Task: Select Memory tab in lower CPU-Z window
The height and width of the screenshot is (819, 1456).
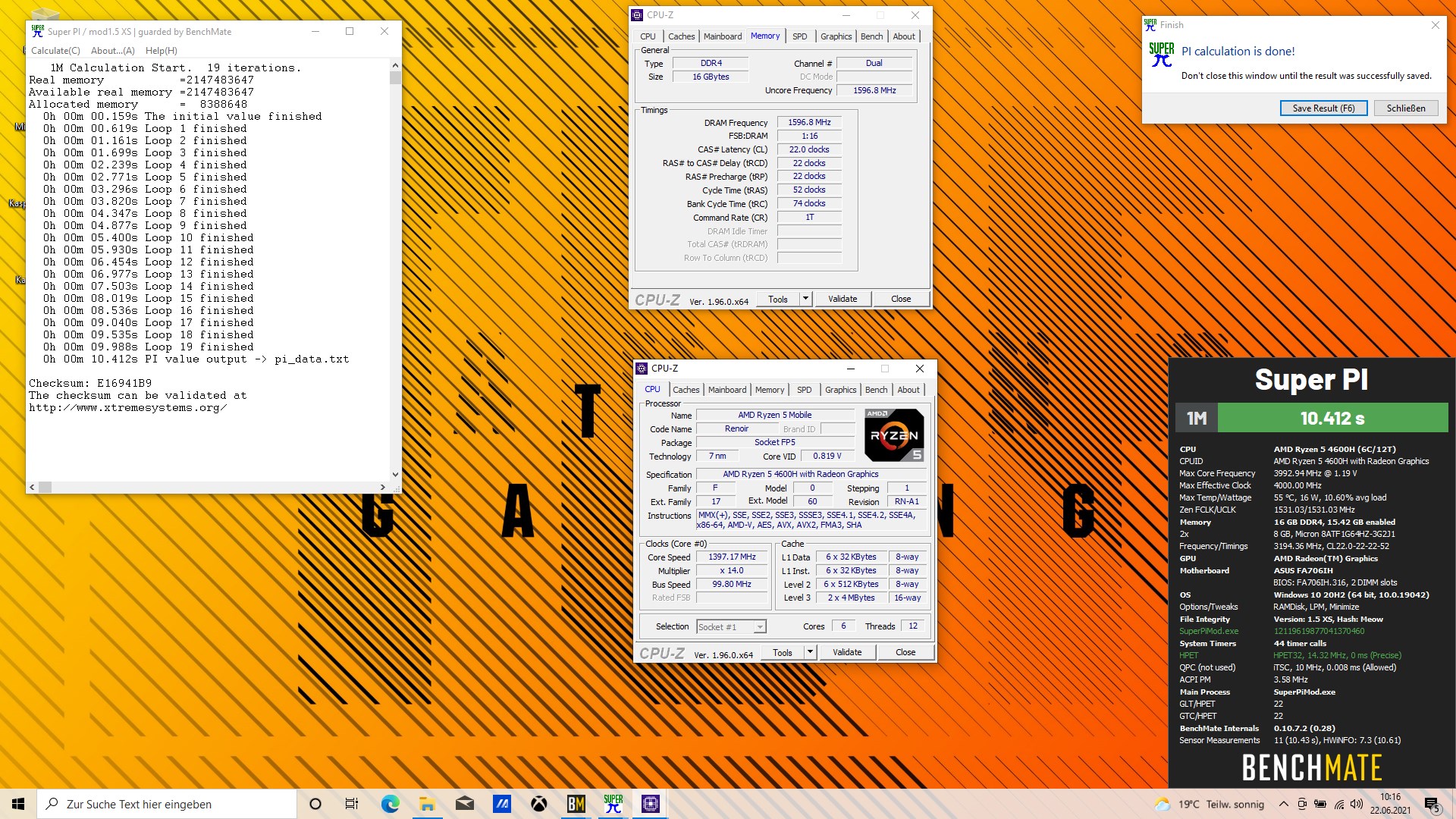Action: [770, 390]
